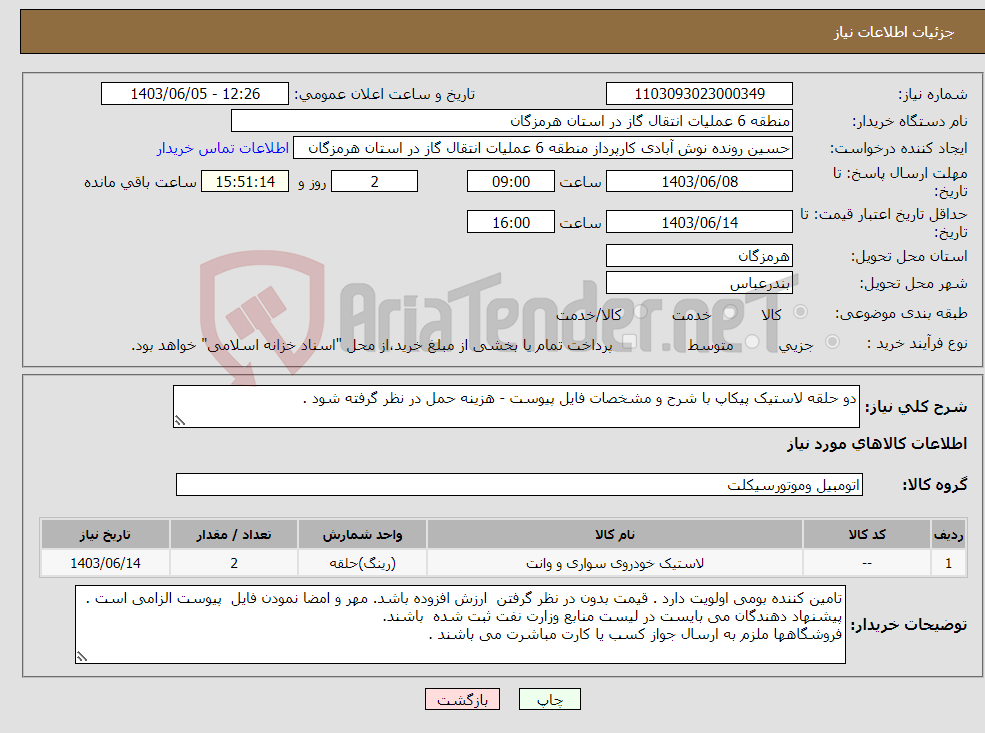This screenshot has width=985, height=733.
Task: Click the deadline time field 09:00
Action: click(511, 182)
